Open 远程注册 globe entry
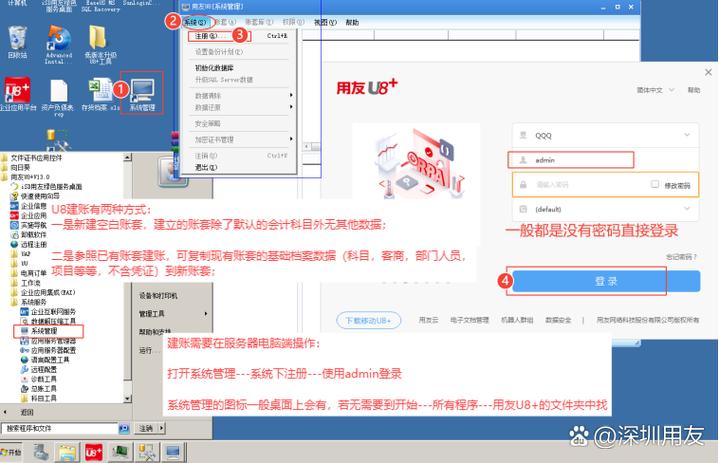 29,244
